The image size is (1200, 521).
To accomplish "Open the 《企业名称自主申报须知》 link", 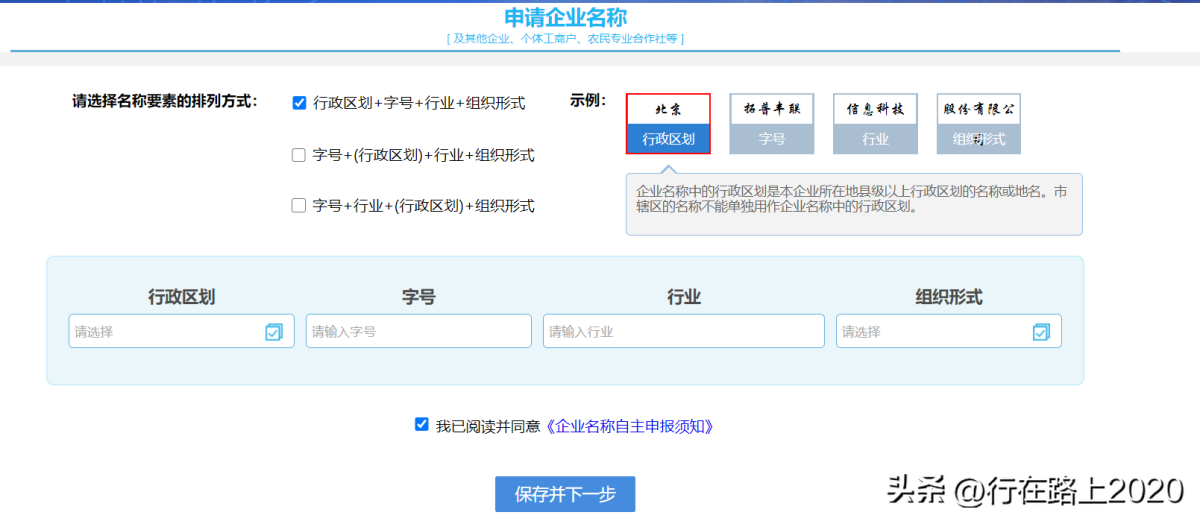I will [631, 426].
